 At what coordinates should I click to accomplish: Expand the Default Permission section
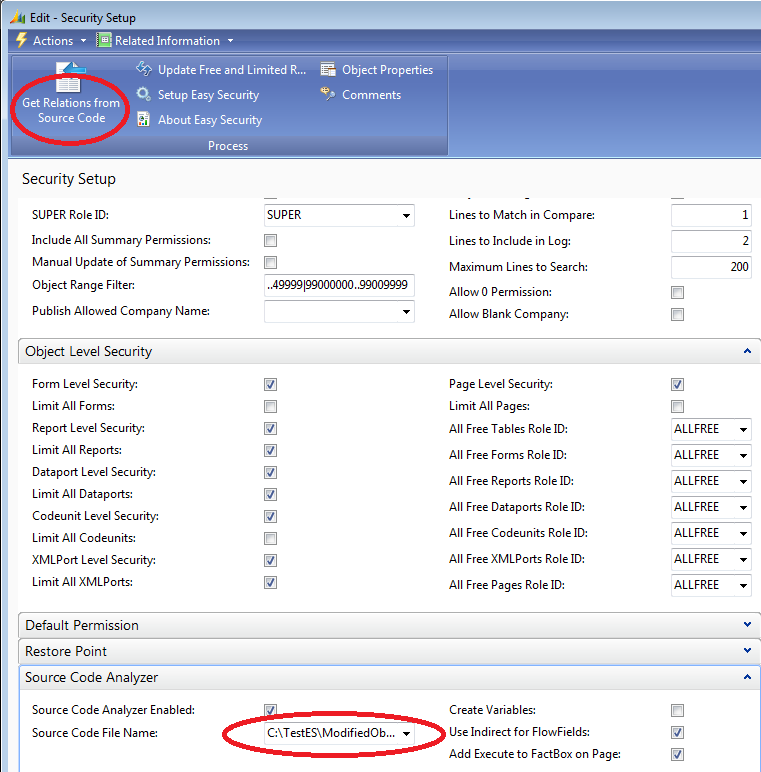[746, 625]
